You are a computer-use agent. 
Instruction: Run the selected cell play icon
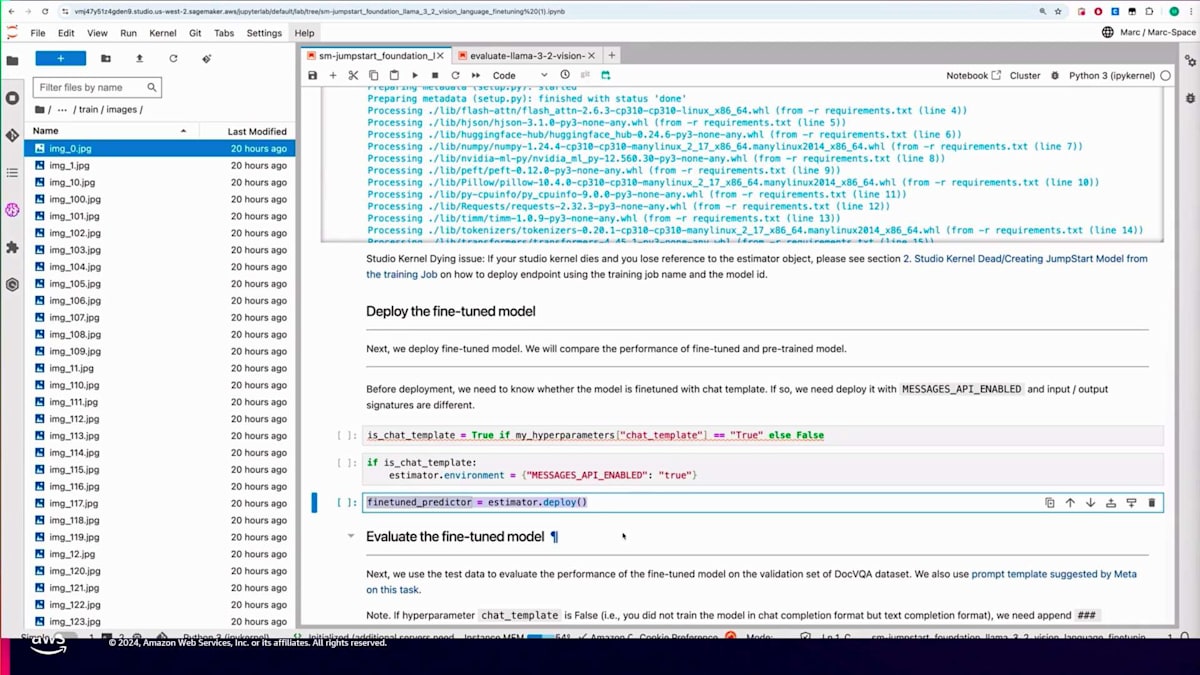415,75
